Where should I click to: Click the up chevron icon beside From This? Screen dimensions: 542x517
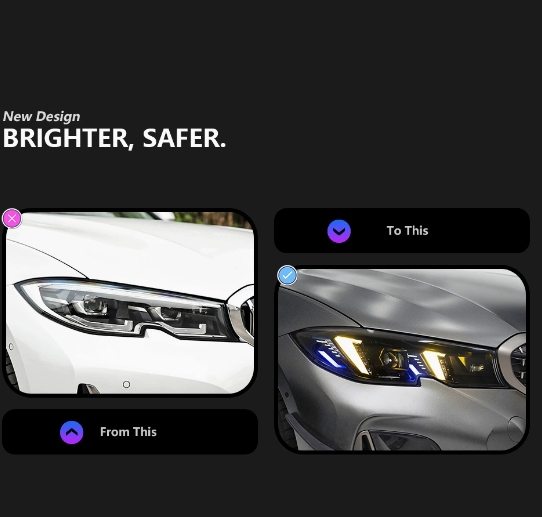pyautogui.click(x=72, y=432)
